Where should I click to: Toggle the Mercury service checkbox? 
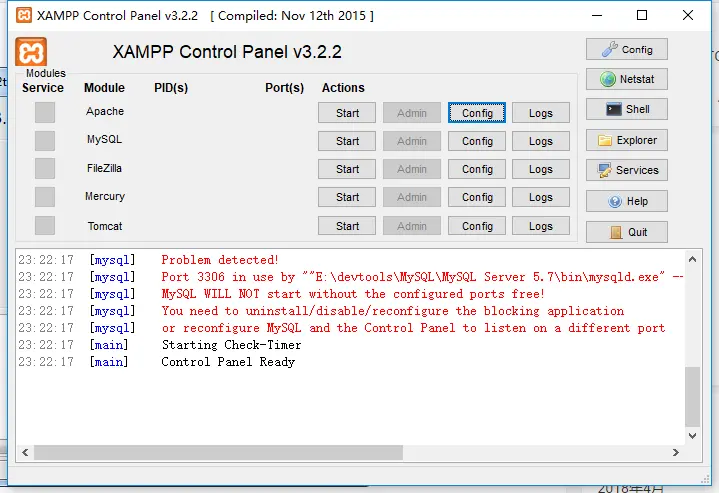point(45,197)
